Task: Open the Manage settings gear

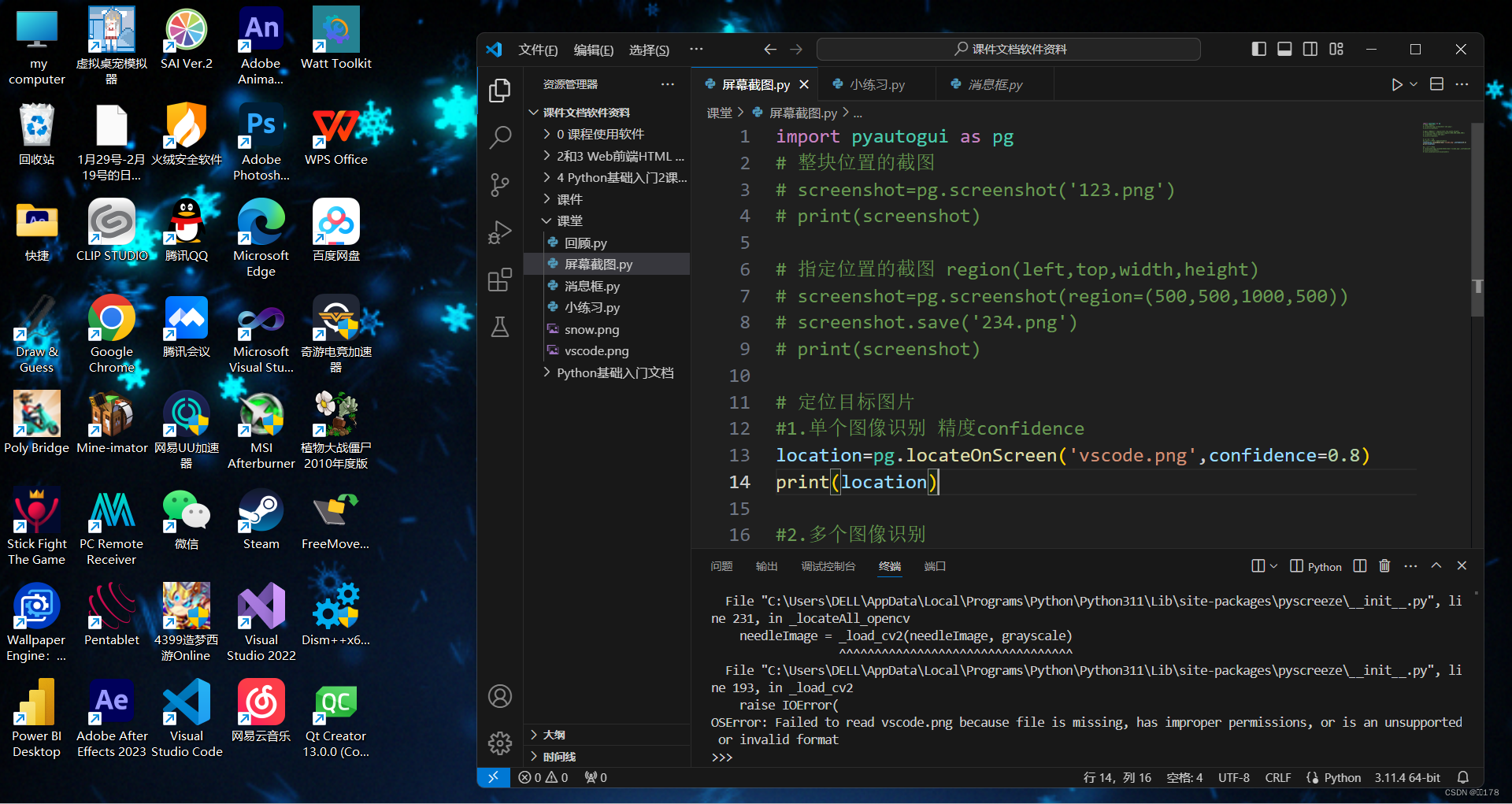Action: (500, 743)
